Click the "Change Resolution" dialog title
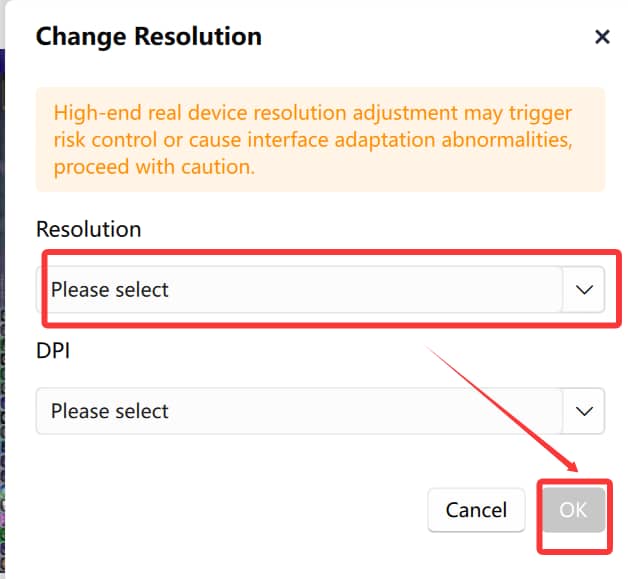 (148, 37)
